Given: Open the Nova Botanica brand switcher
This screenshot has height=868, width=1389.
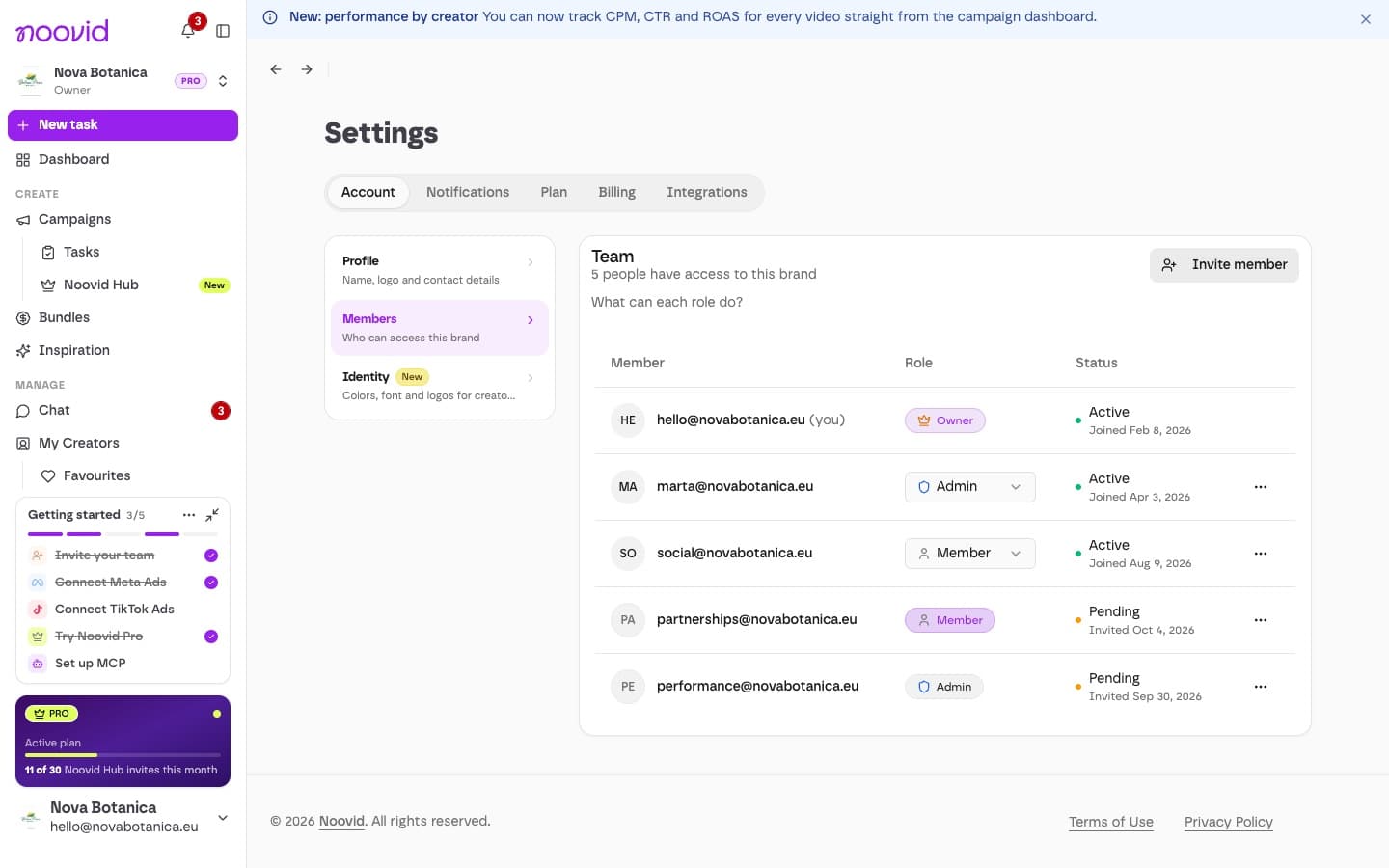Looking at the screenshot, I should coord(123,81).
